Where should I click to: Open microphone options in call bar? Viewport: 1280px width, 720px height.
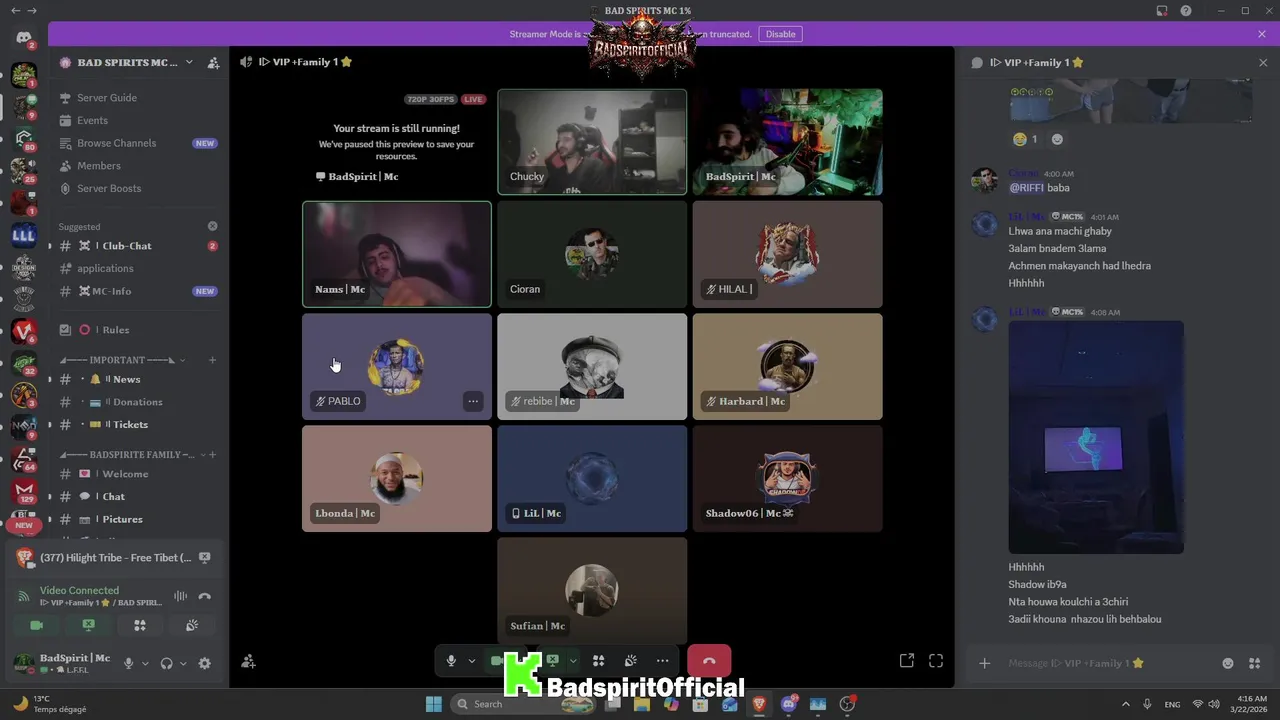tap(471, 661)
